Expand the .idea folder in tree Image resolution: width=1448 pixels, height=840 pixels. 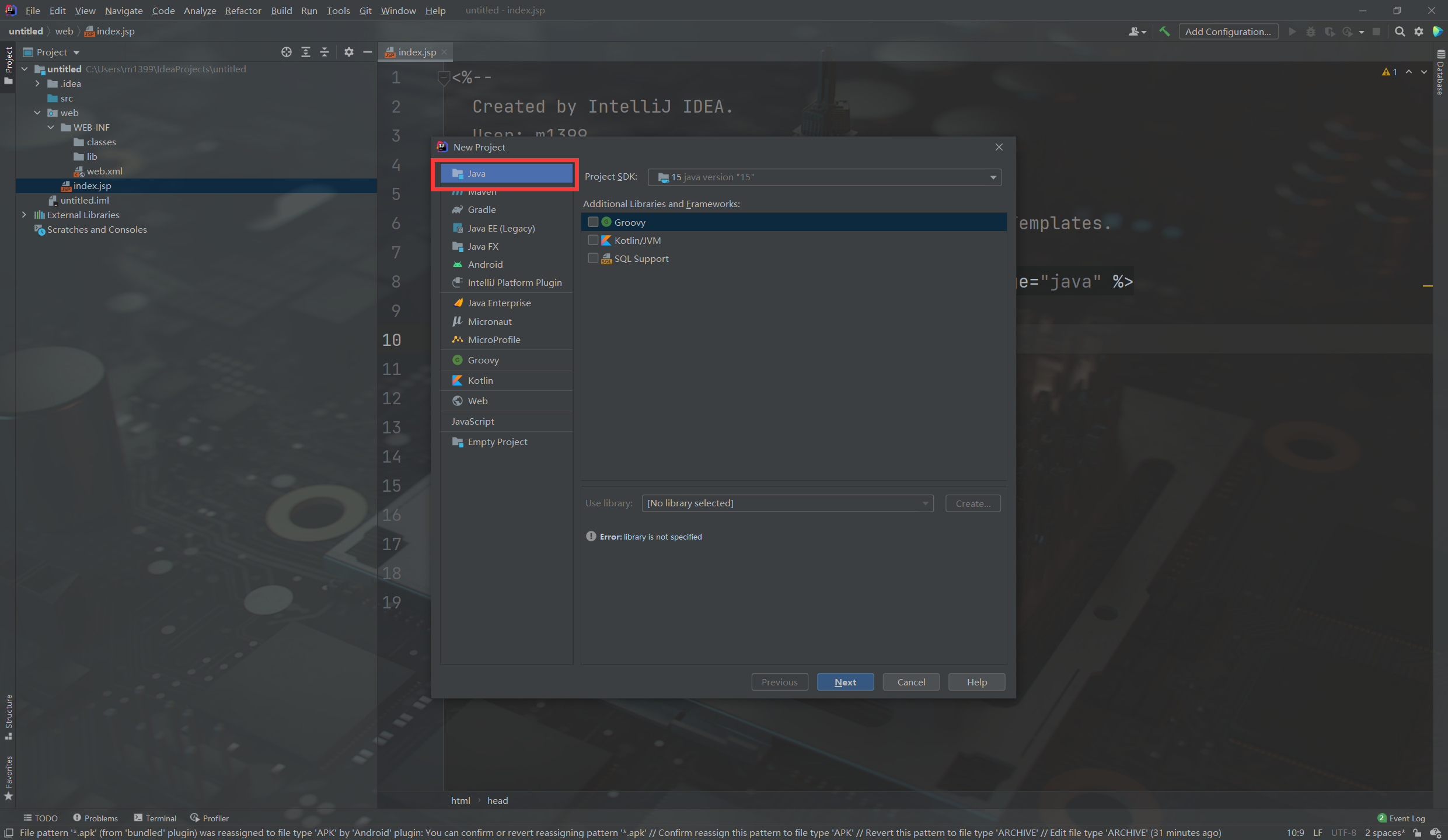(38, 83)
